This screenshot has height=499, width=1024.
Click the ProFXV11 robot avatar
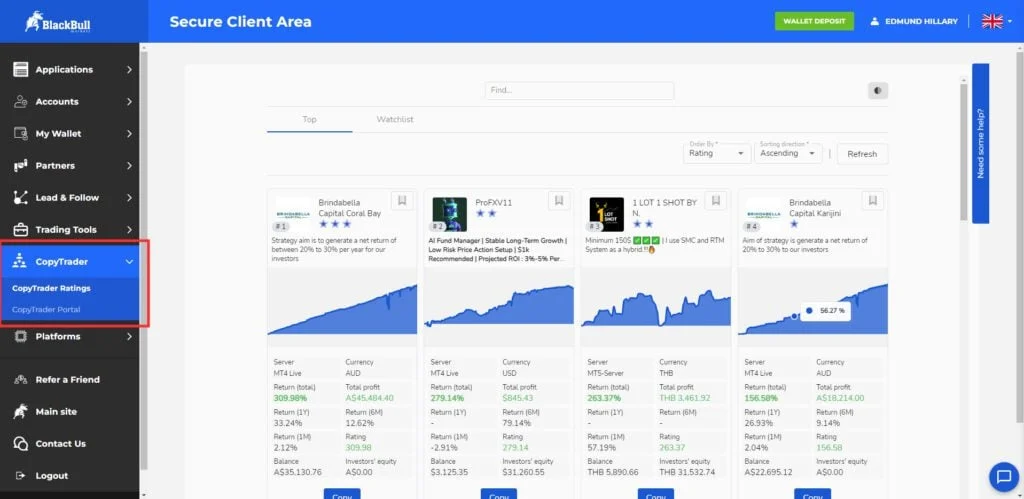click(x=449, y=214)
